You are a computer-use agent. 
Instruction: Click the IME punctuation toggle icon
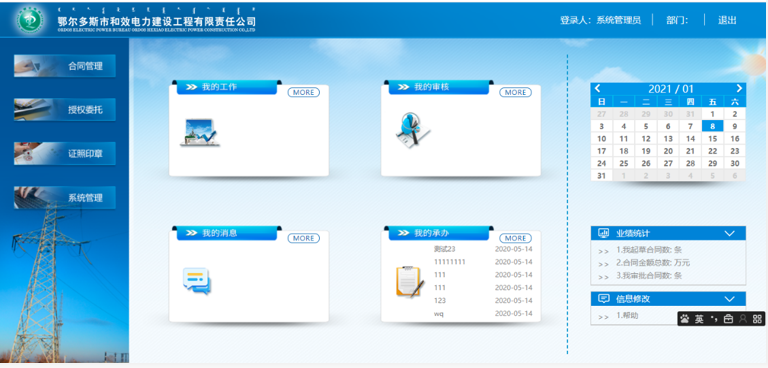(x=714, y=319)
